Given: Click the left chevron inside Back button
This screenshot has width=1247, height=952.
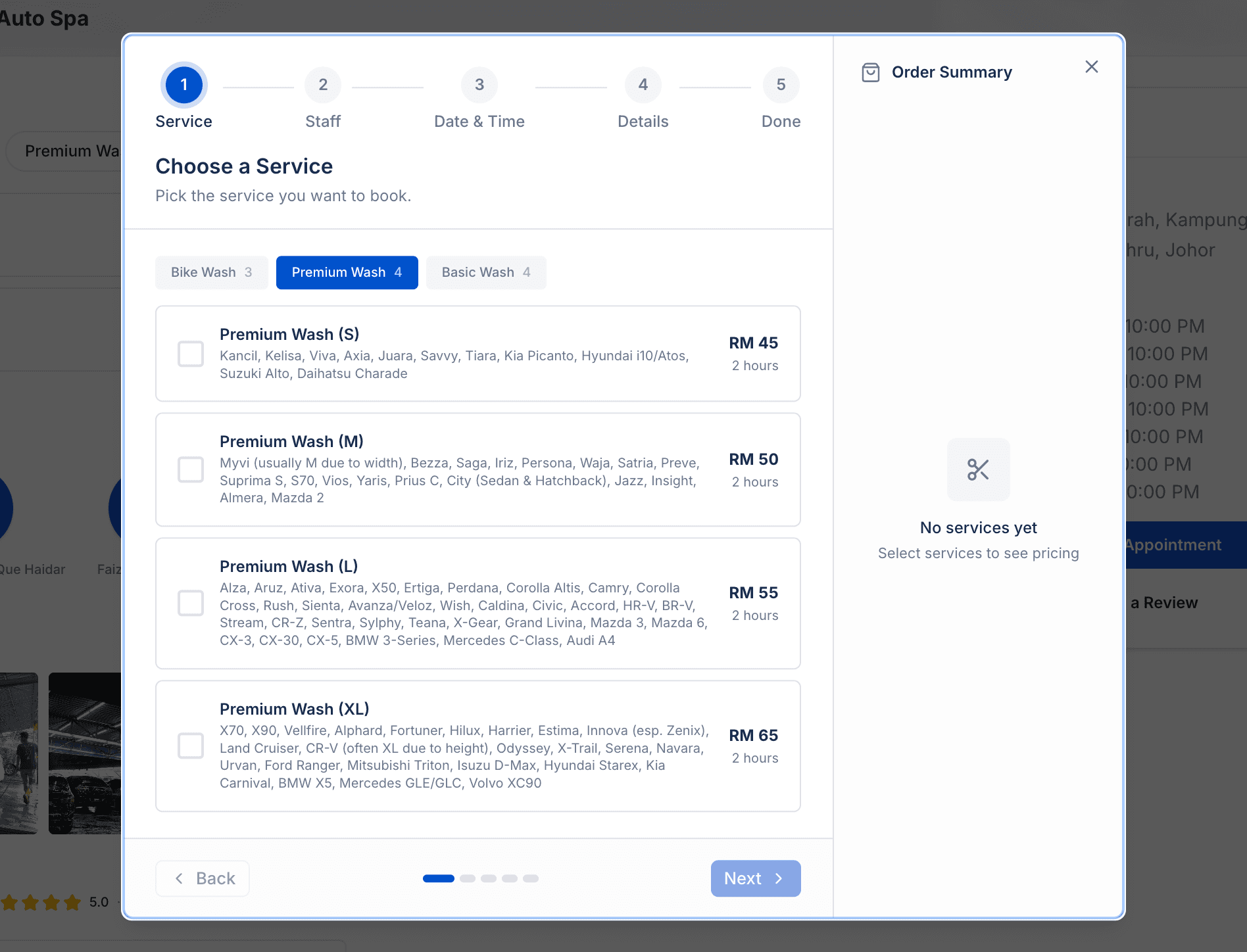Looking at the screenshot, I should (x=179, y=878).
